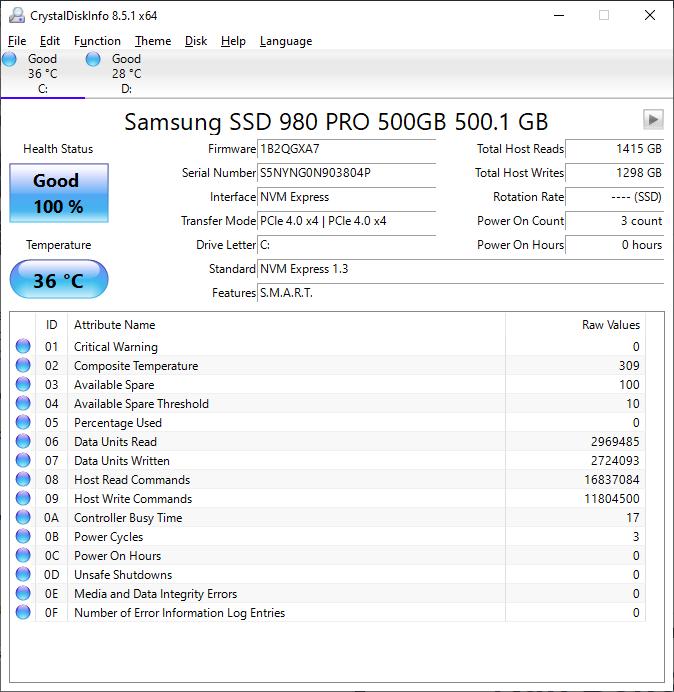Minimize the CrystalDiskInfo window

click(559, 15)
